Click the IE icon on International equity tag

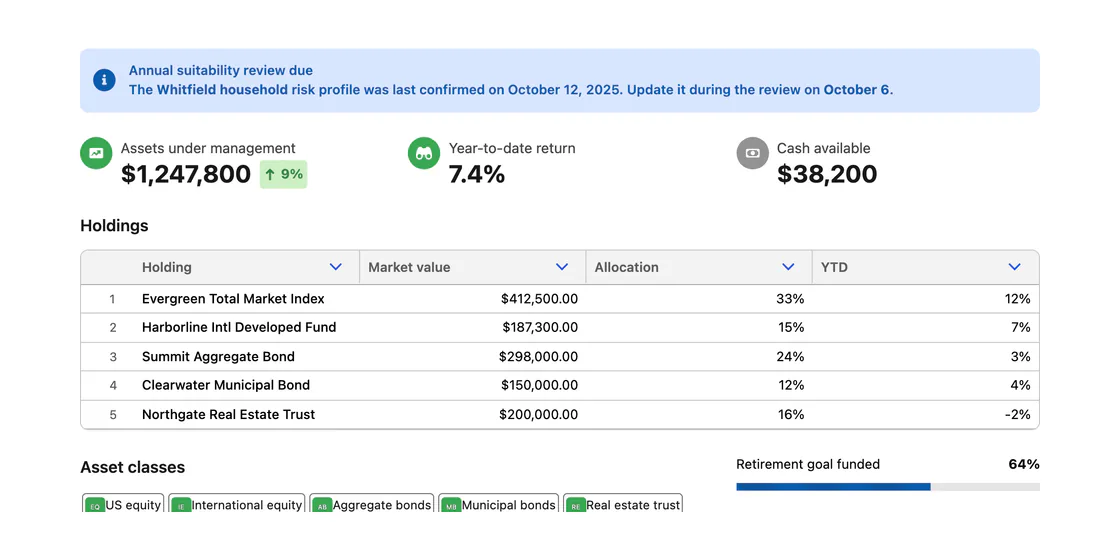coord(181,506)
